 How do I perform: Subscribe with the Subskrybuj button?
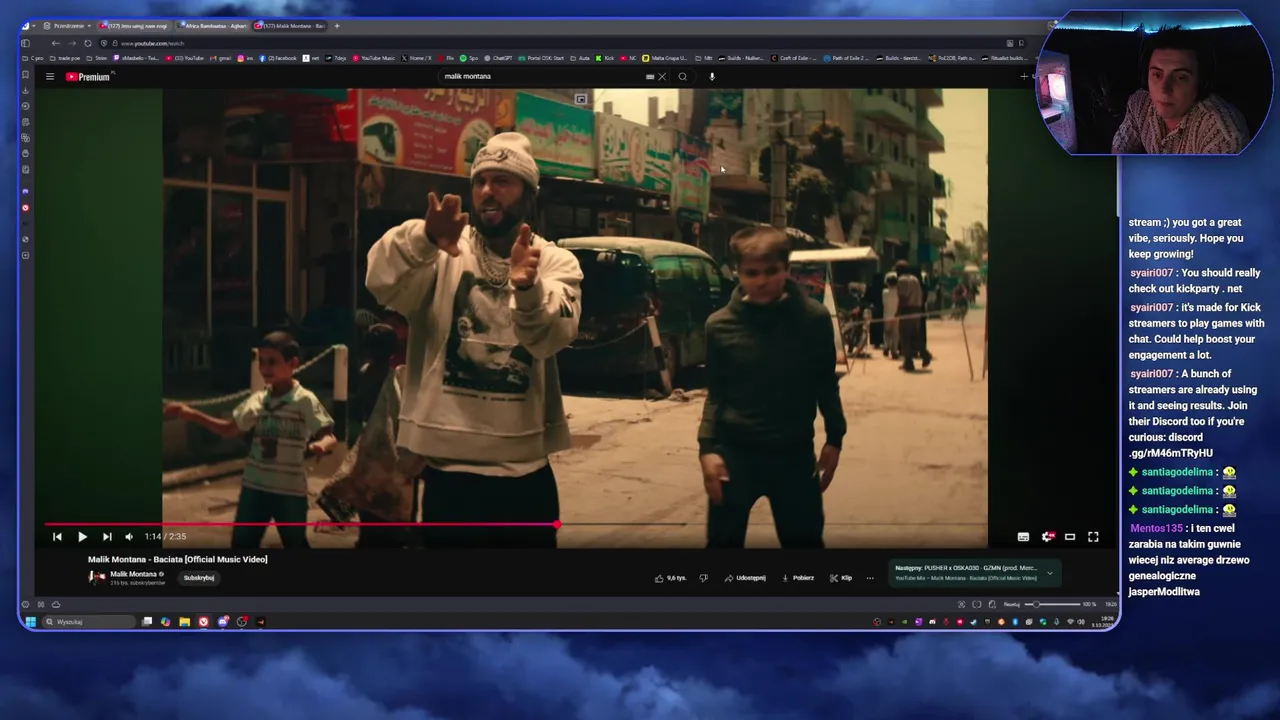[199, 578]
